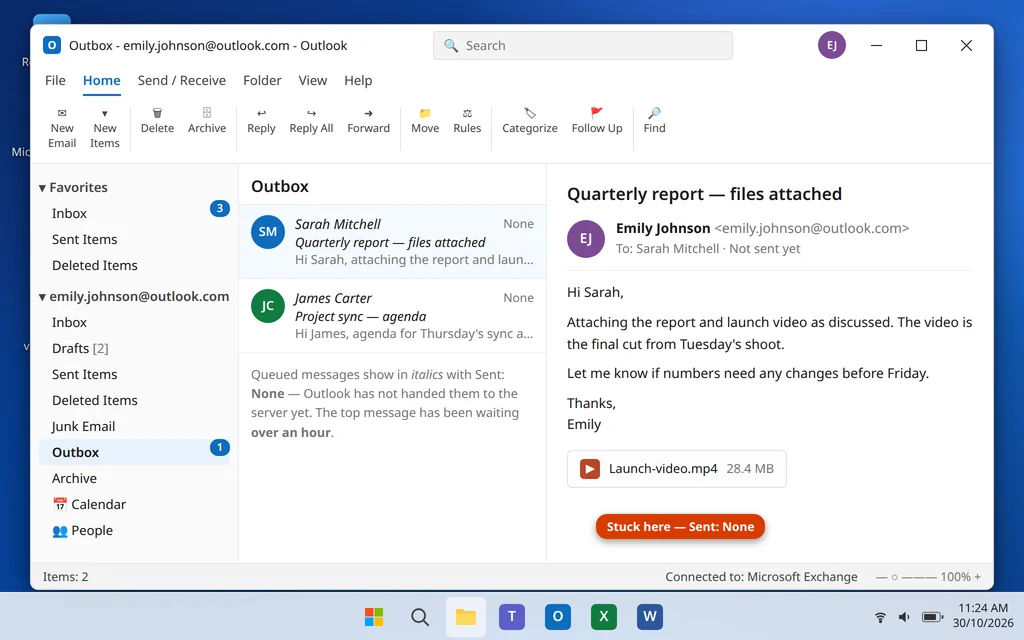Flag message with Follow Up
This screenshot has width=1024, height=640.
point(597,121)
